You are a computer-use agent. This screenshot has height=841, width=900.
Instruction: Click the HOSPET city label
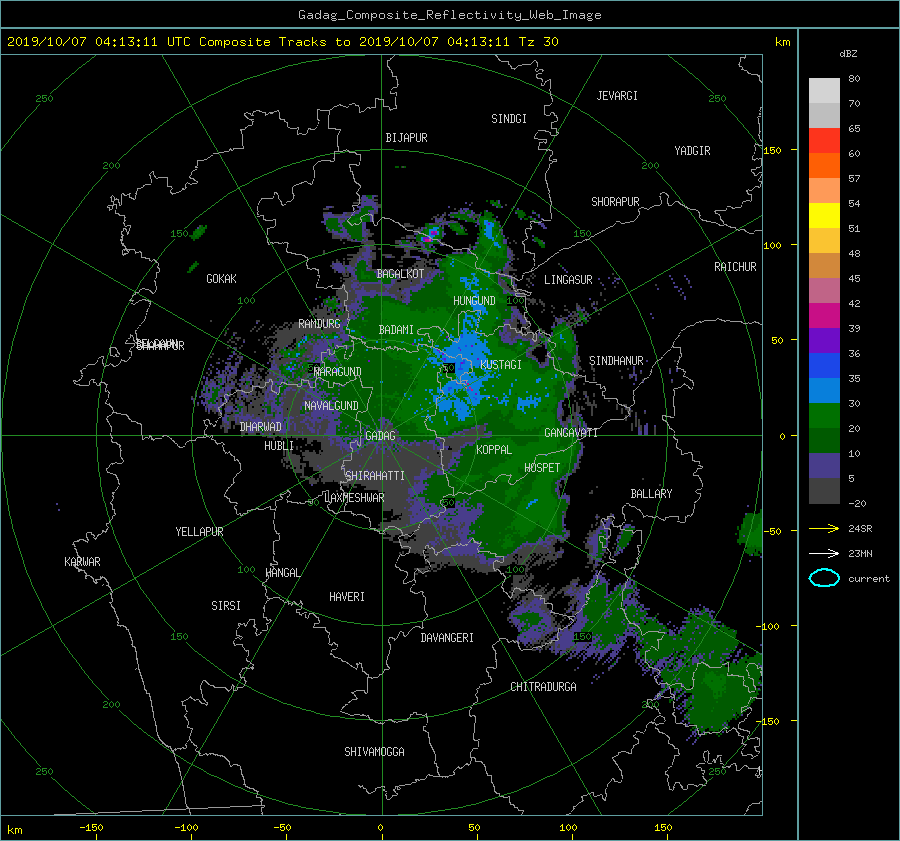pos(542,468)
